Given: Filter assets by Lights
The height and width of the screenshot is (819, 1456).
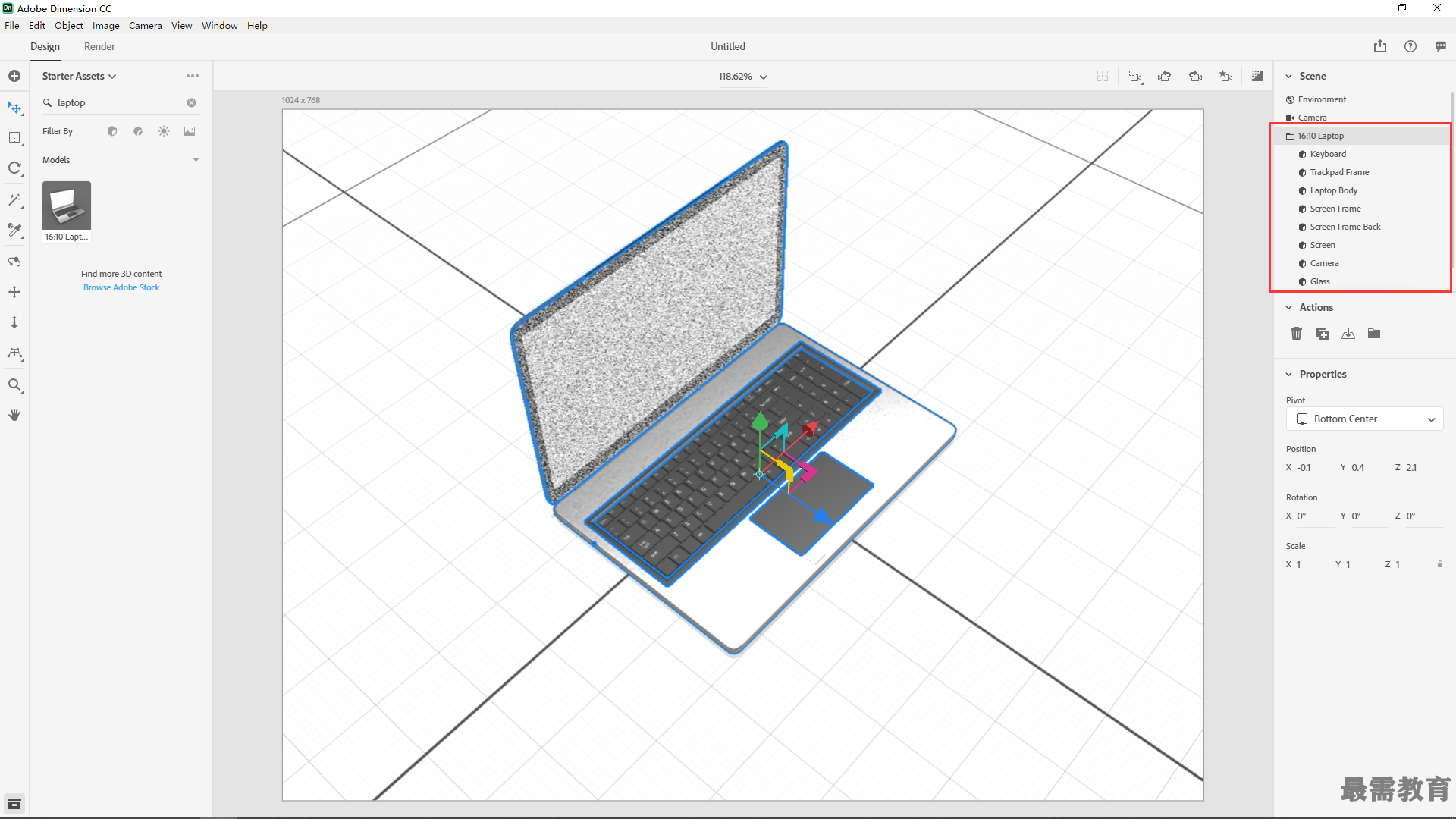Looking at the screenshot, I should [164, 131].
